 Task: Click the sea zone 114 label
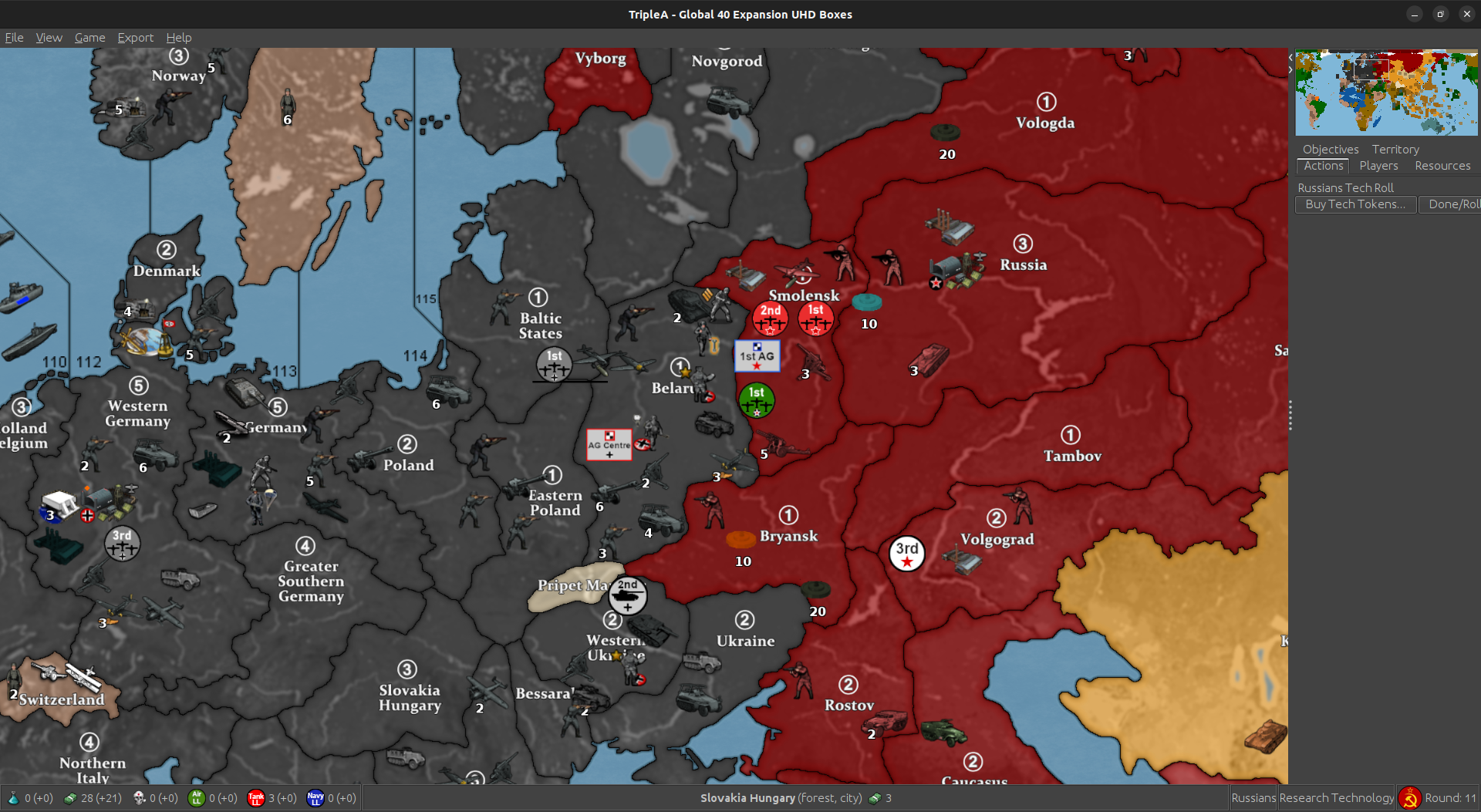415,355
